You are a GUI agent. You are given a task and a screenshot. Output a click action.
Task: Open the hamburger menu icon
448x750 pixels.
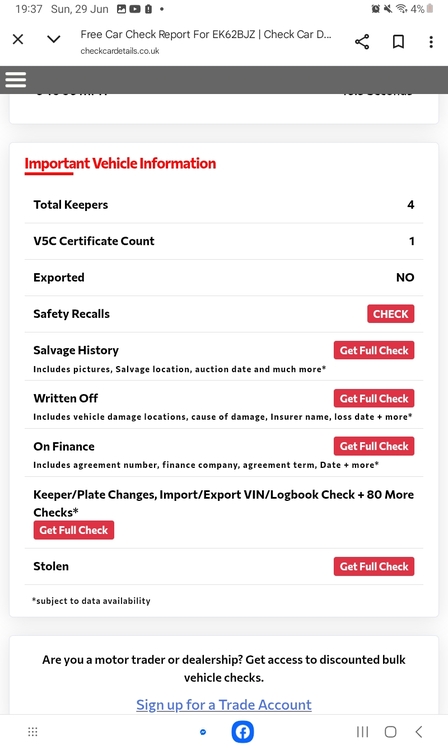point(16,79)
